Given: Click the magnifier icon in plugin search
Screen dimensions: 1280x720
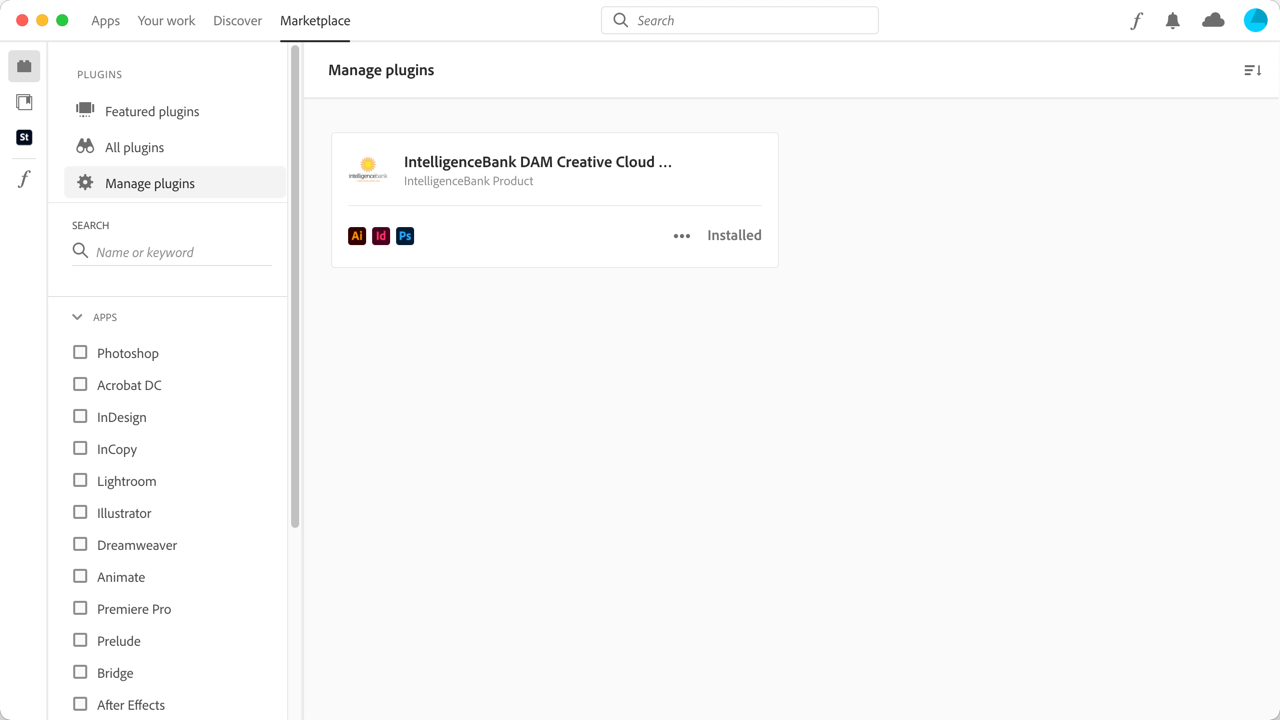Looking at the screenshot, I should coord(81,251).
